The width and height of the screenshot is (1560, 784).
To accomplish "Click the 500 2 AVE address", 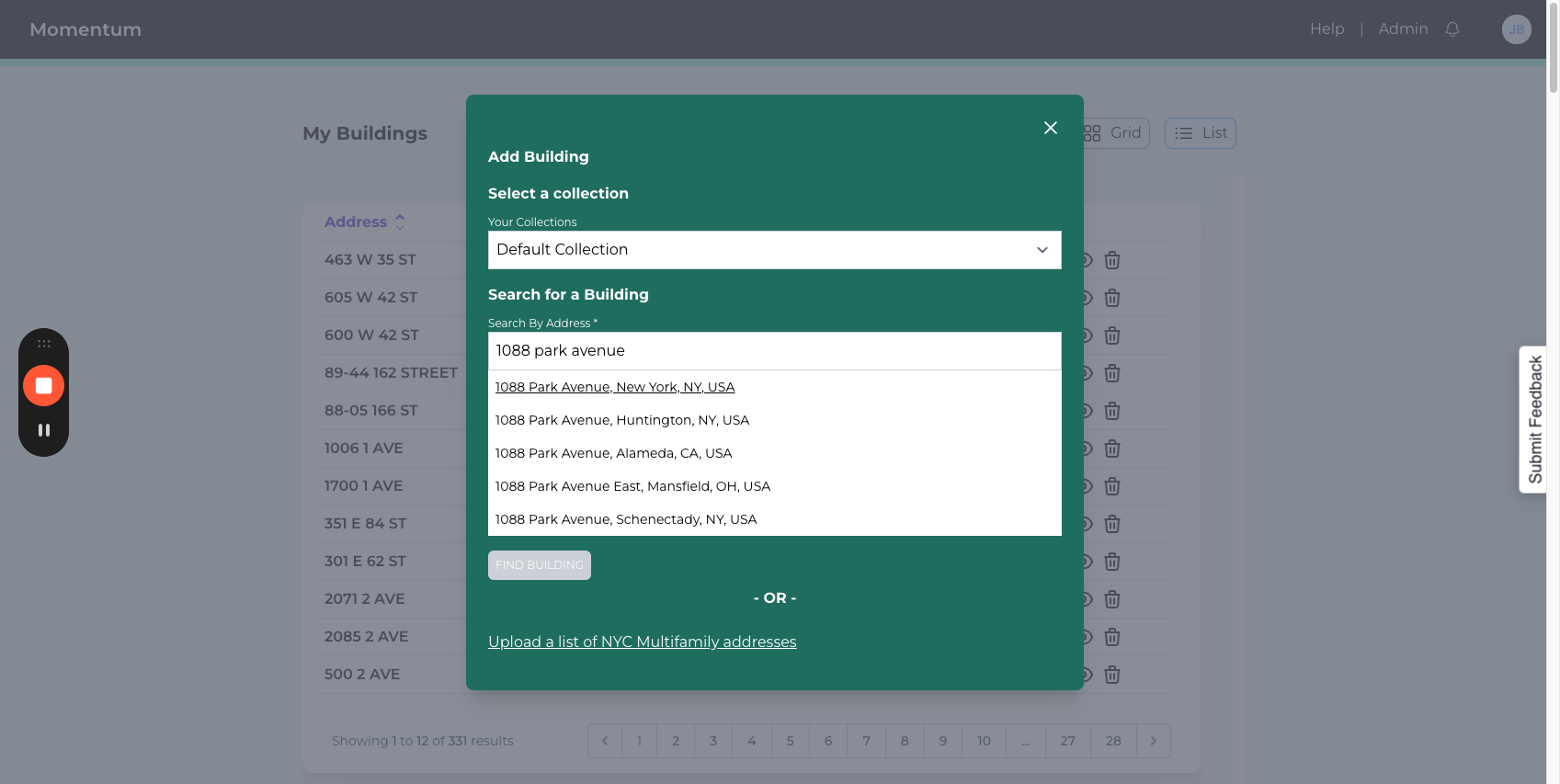I will click(x=362, y=675).
